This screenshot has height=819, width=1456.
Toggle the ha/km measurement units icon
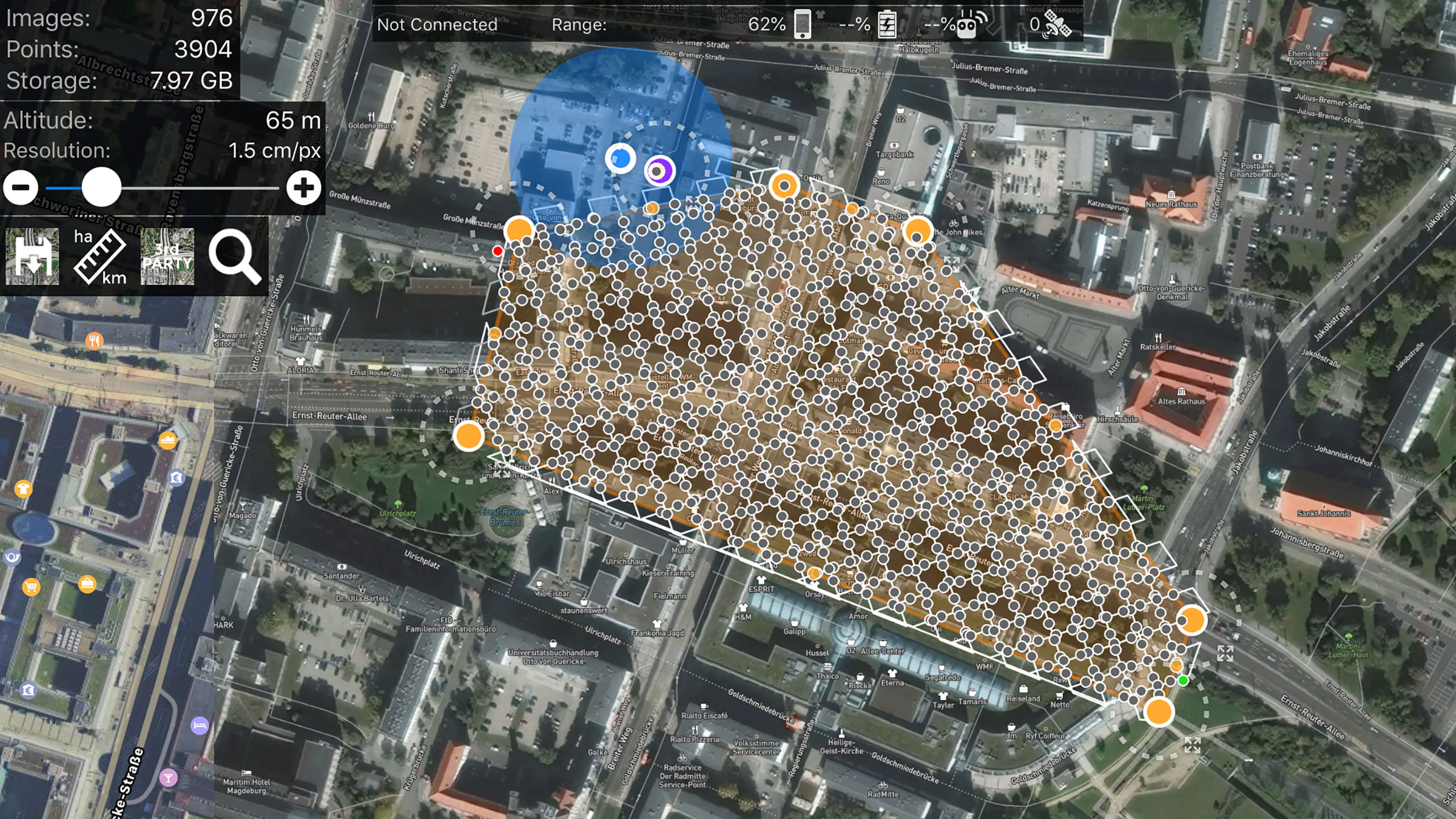coord(100,257)
